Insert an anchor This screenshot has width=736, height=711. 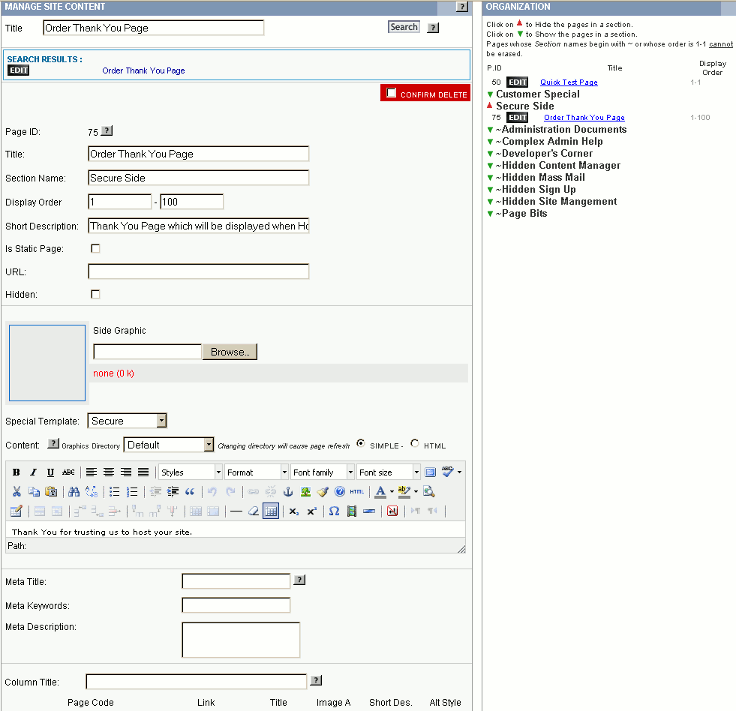(288, 491)
